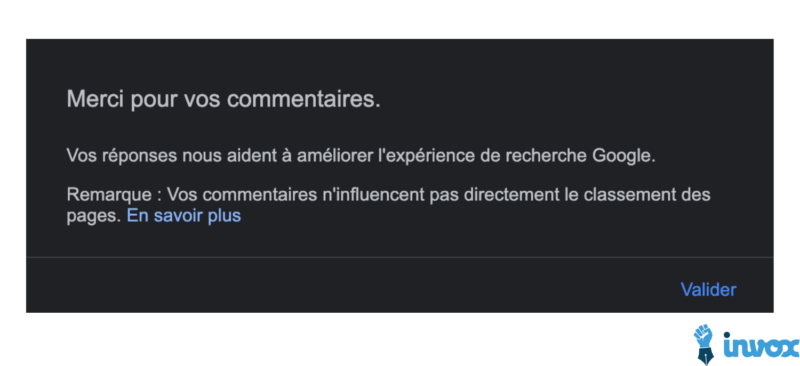Click the pen nib under the fist logo
Screen dimensions: 800x366
706,357
